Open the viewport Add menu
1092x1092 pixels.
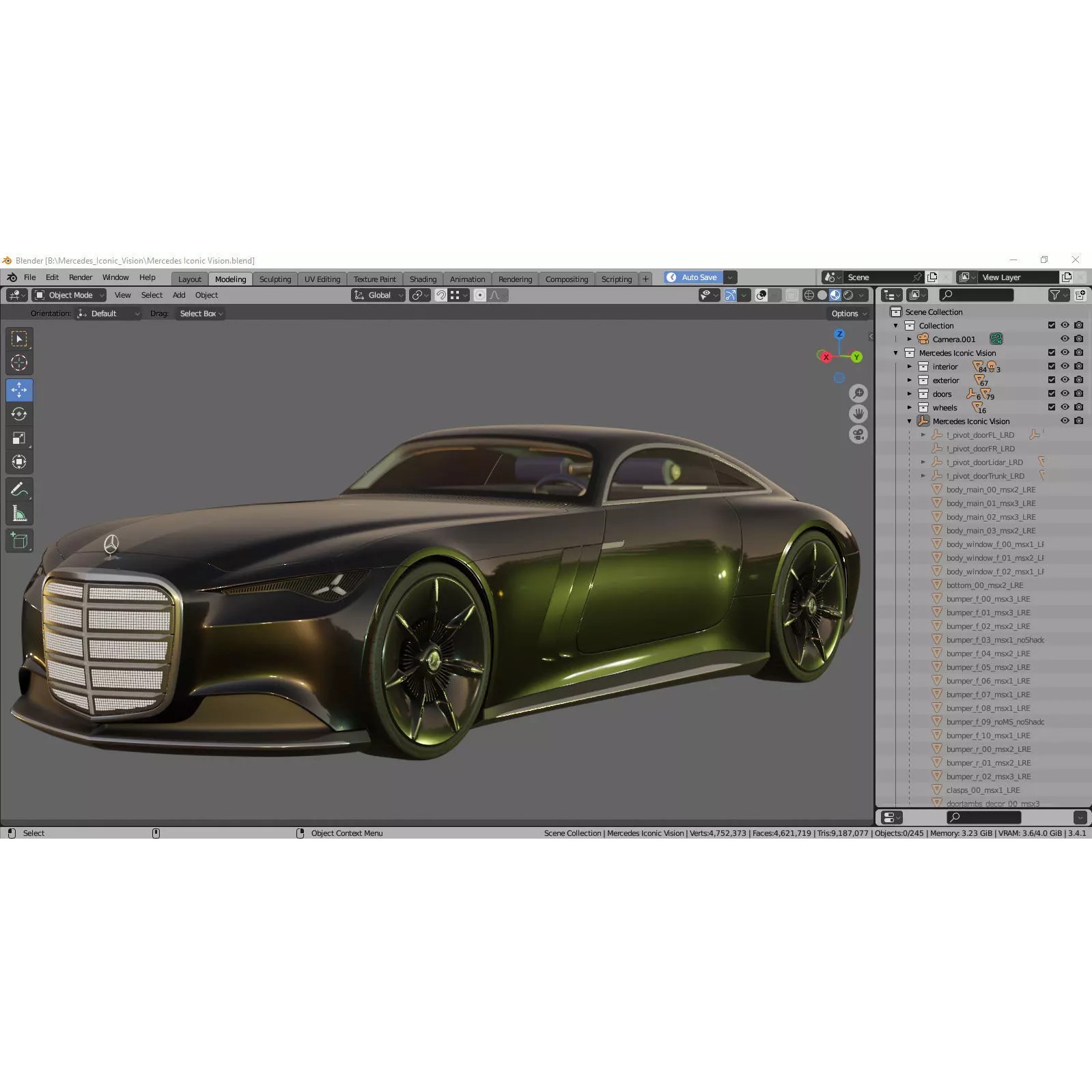tap(179, 295)
